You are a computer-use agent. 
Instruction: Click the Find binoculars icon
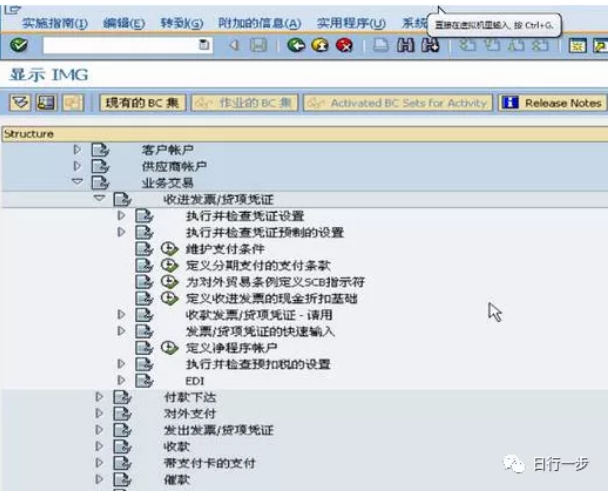tap(405, 46)
